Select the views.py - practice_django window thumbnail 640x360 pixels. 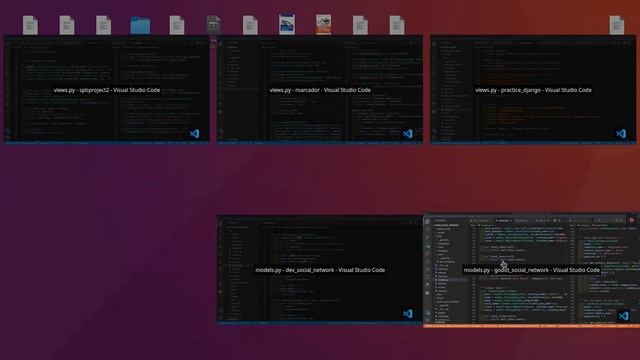533,89
